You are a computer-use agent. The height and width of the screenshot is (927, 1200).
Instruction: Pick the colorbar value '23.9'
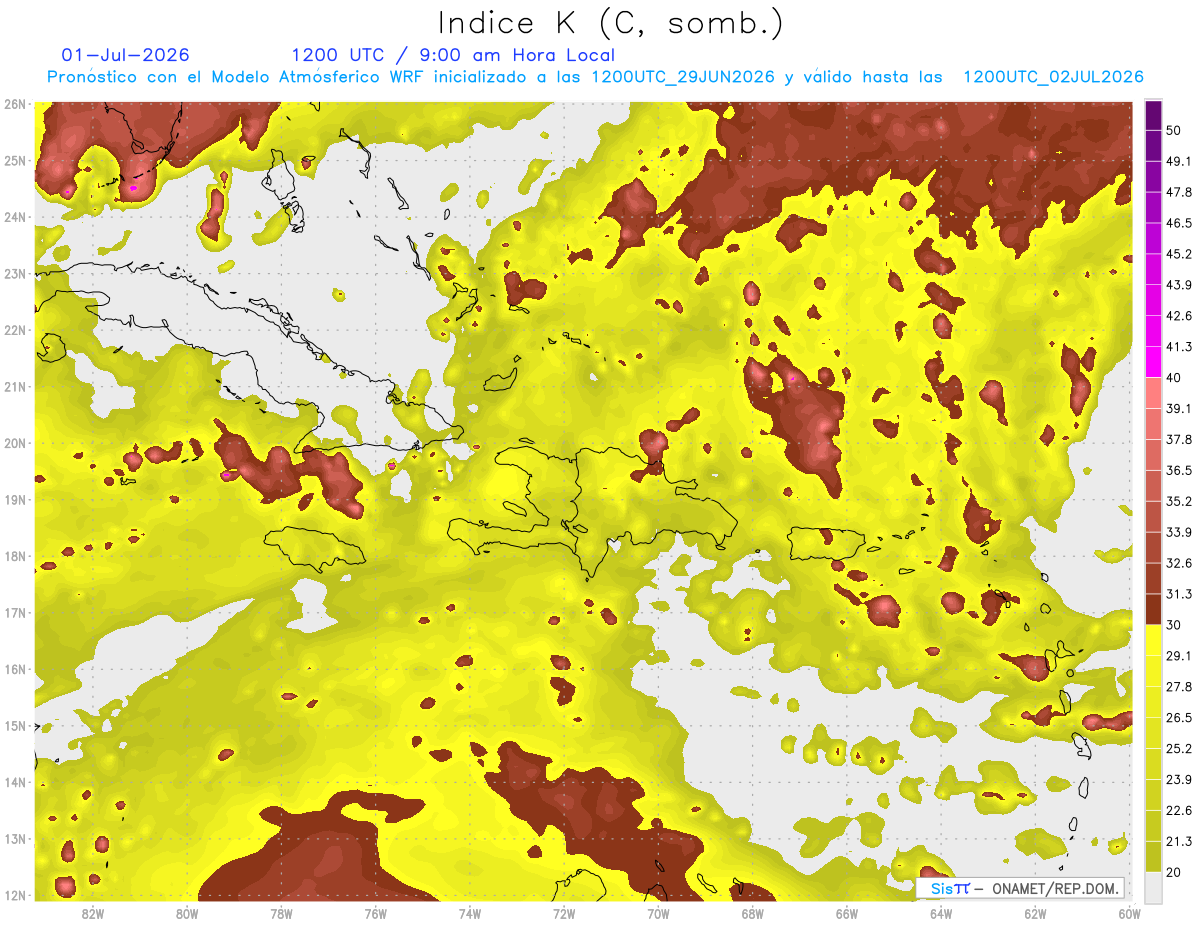(1178, 780)
